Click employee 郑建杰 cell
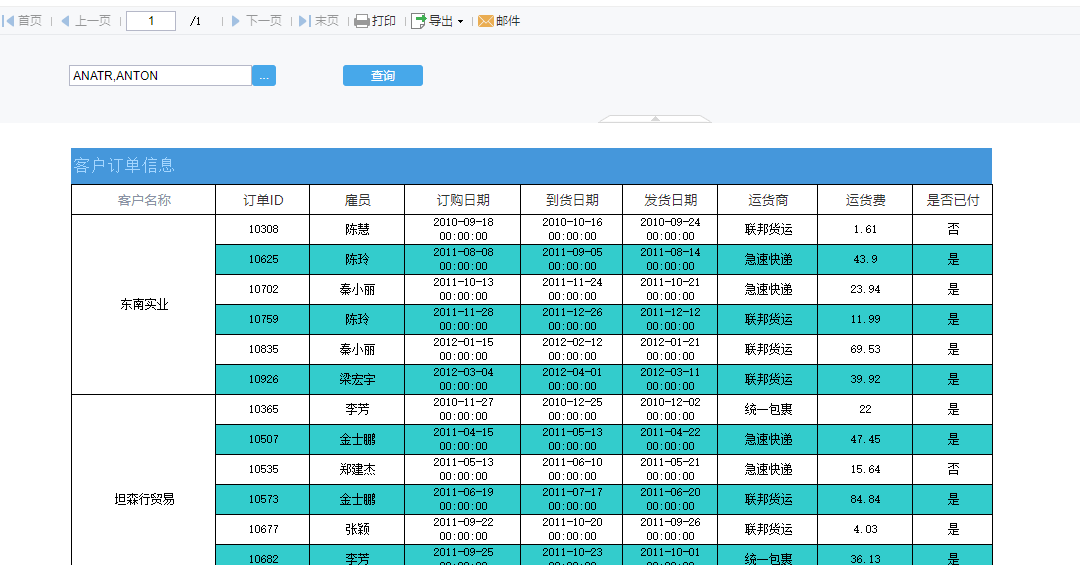The height and width of the screenshot is (565, 1080). [357, 469]
